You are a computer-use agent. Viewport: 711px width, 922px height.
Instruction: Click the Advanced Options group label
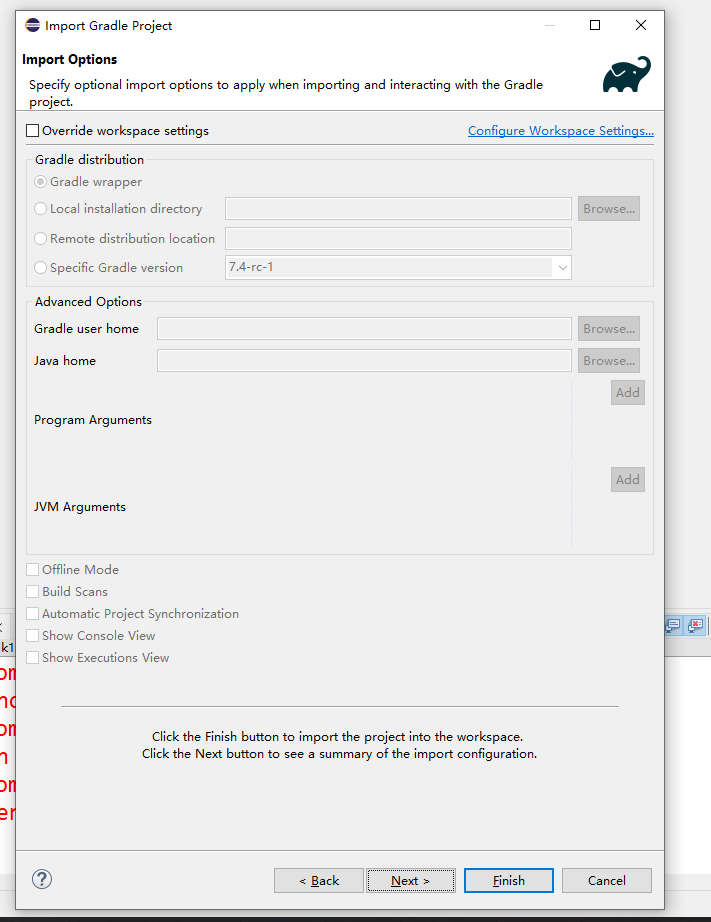pos(88,302)
